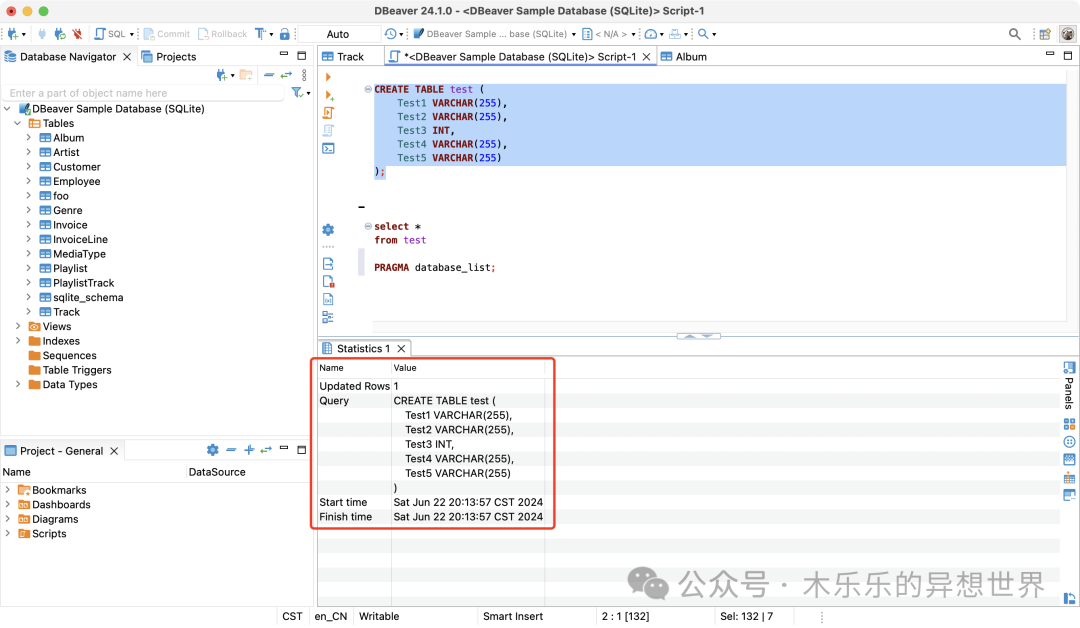The width and height of the screenshot is (1080, 628).
Task: Select the MediaType table
Action: tap(79, 253)
